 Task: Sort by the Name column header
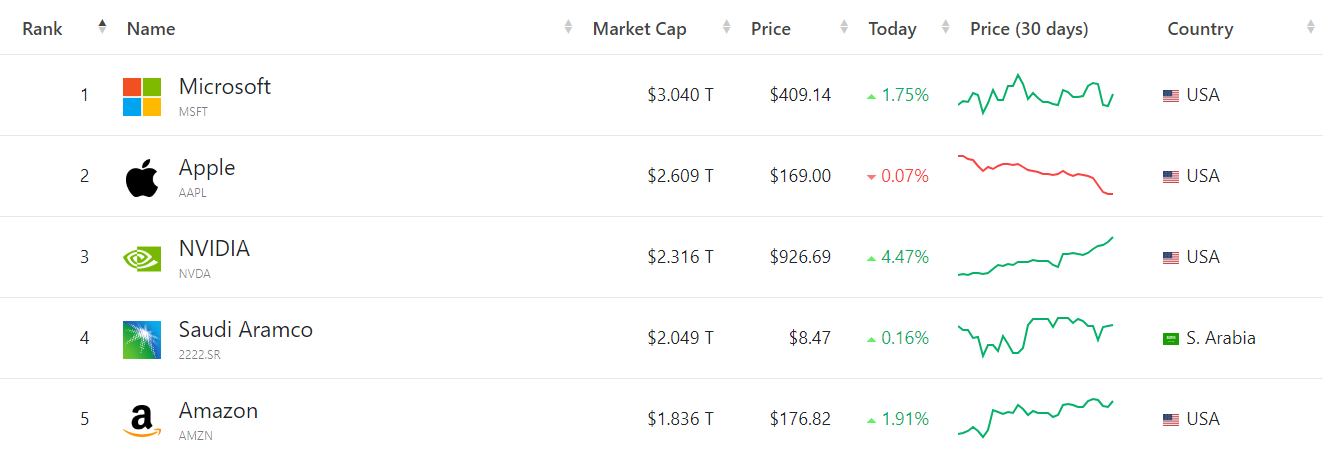151,29
